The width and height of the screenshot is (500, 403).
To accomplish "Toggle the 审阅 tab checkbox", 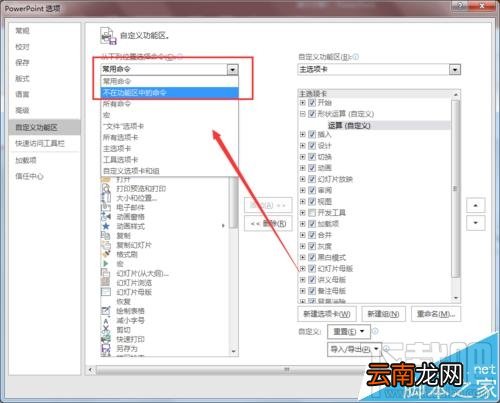I will coord(312,190).
